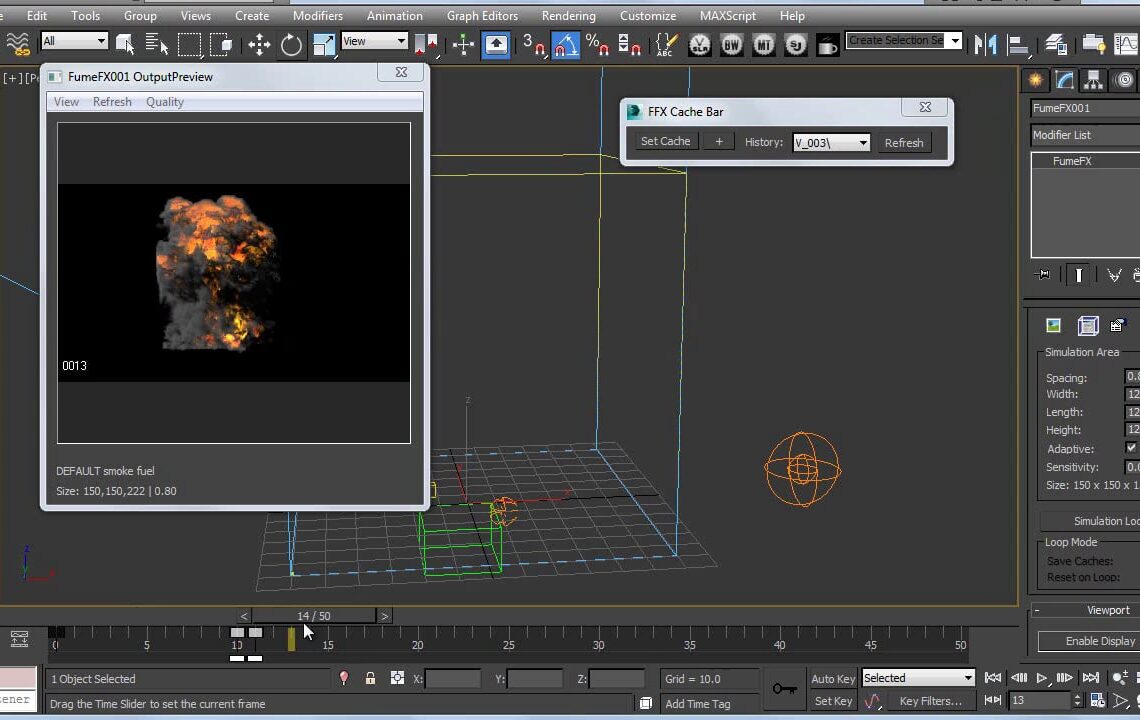Select the Select and Move tool
This screenshot has height=720, width=1140.
[259, 44]
